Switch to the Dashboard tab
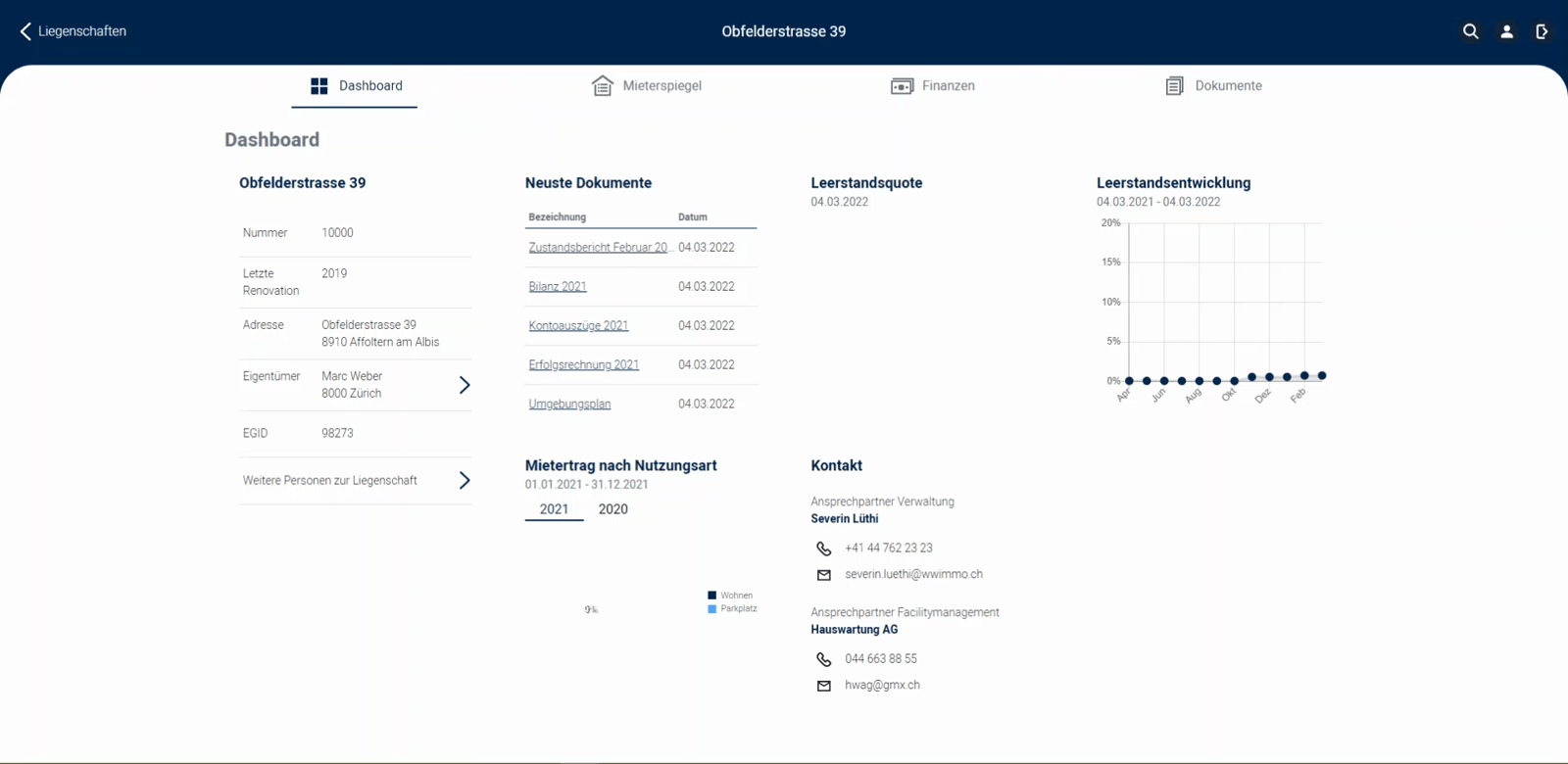The height and width of the screenshot is (764, 1568). coord(355,86)
